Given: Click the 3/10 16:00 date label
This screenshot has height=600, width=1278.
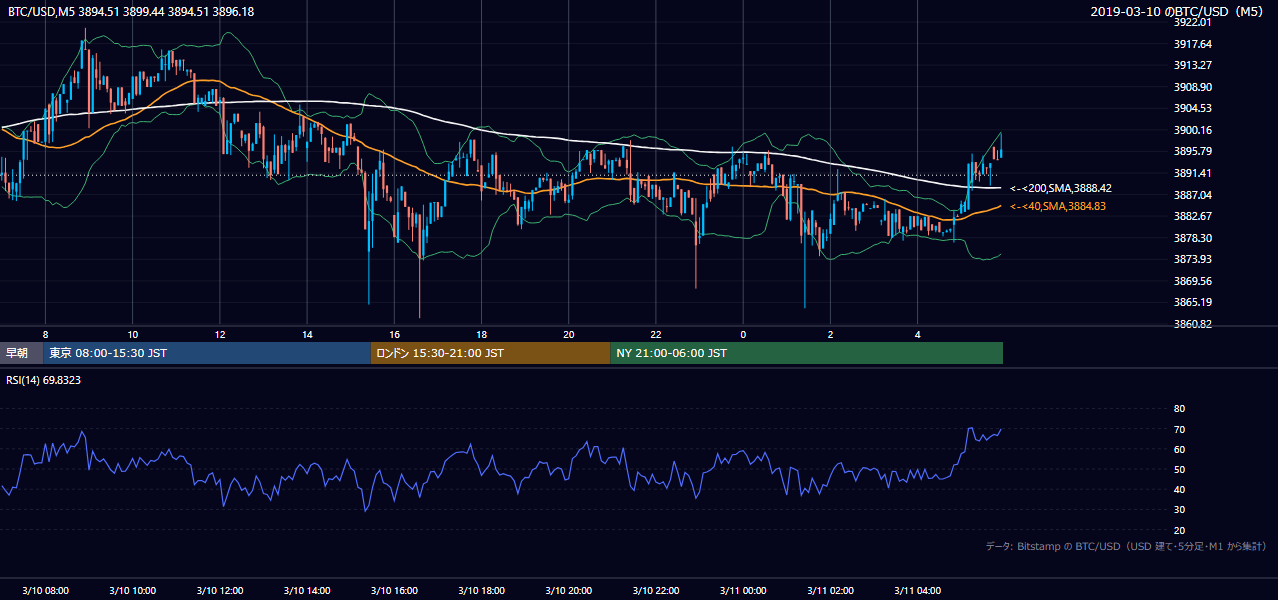Looking at the screenshot, I should point(394,591).
